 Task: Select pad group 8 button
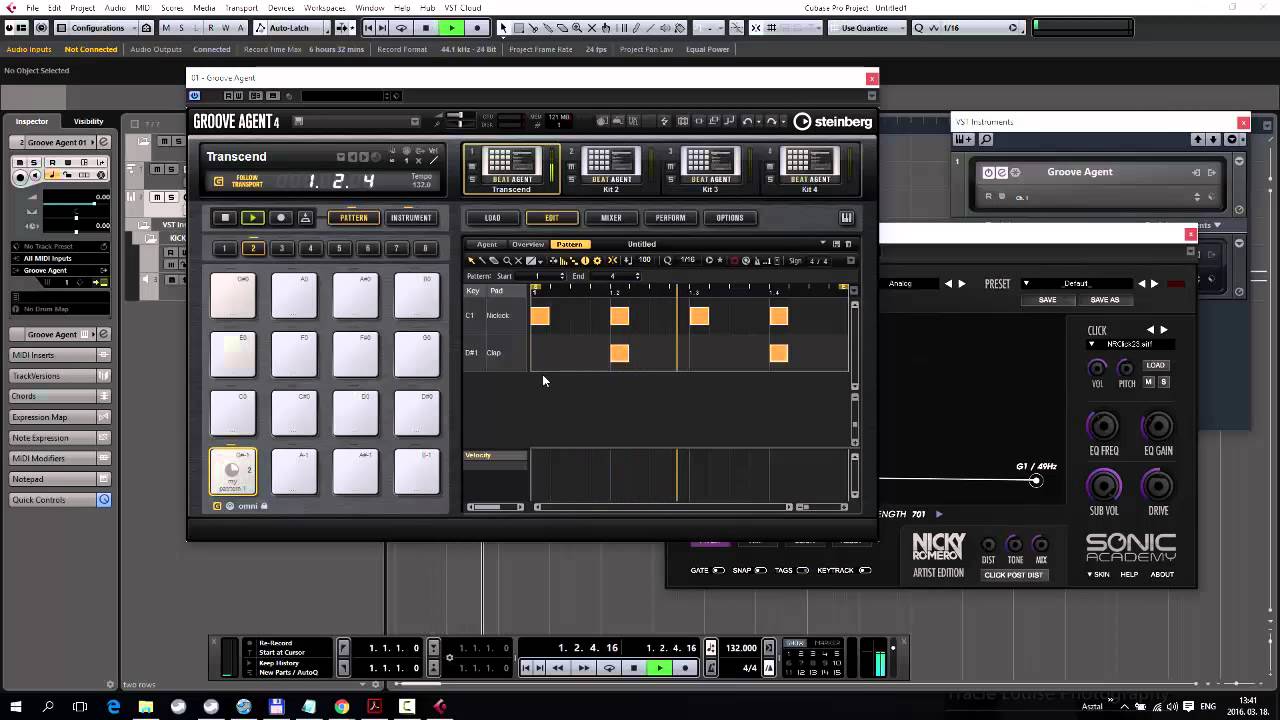(x=425, y=248)
